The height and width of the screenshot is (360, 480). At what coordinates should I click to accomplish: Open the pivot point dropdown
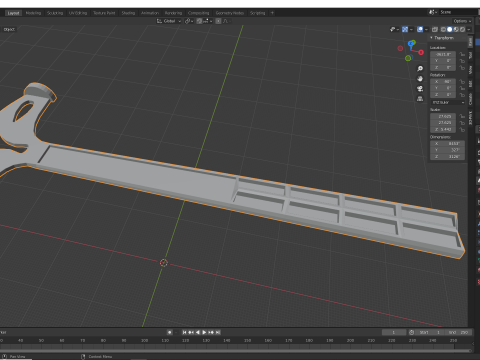(189, 21)
